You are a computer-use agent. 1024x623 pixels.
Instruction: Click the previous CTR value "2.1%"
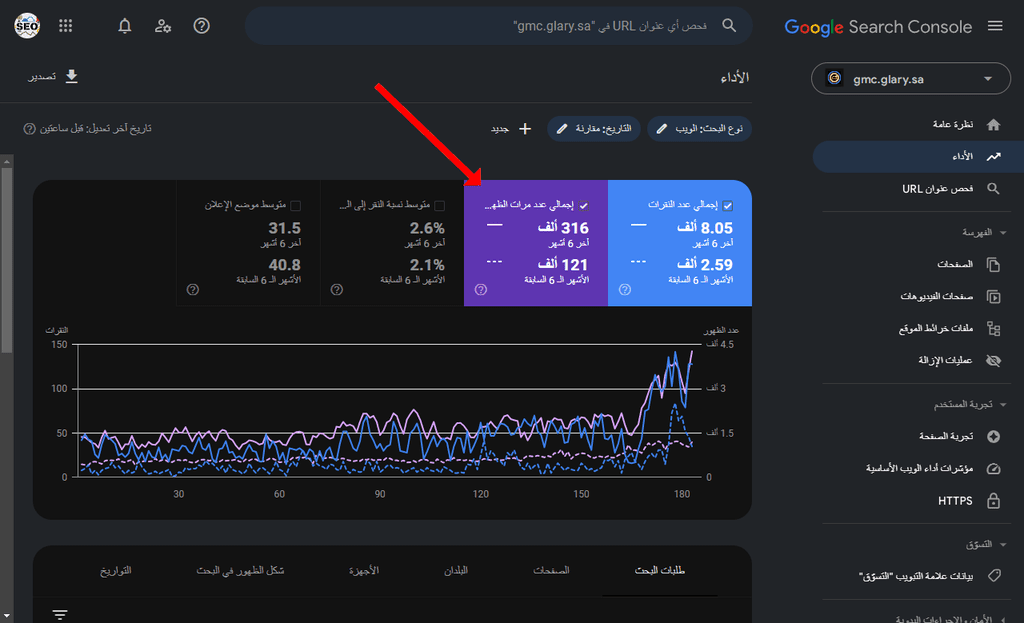(x=427, y=264)
